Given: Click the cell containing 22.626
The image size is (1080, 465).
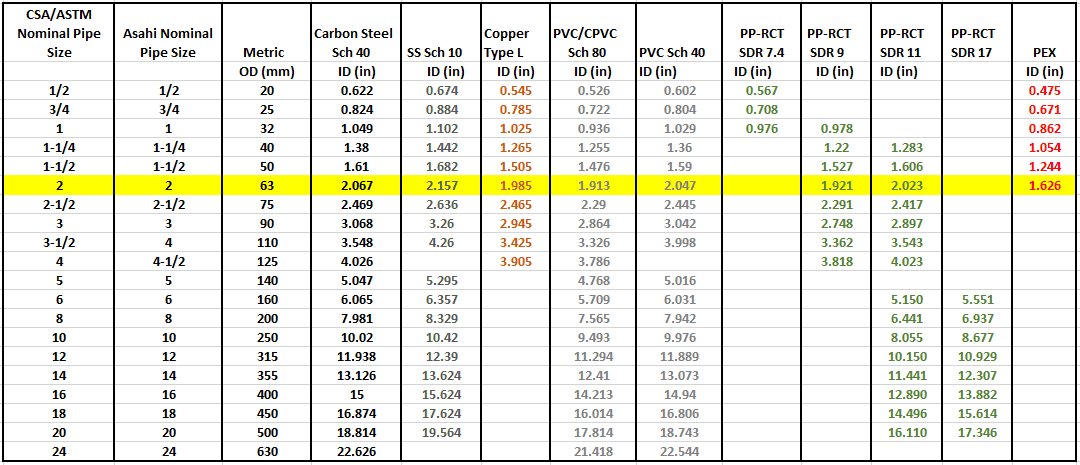Looking at the screenshot, I should (353, 453).
